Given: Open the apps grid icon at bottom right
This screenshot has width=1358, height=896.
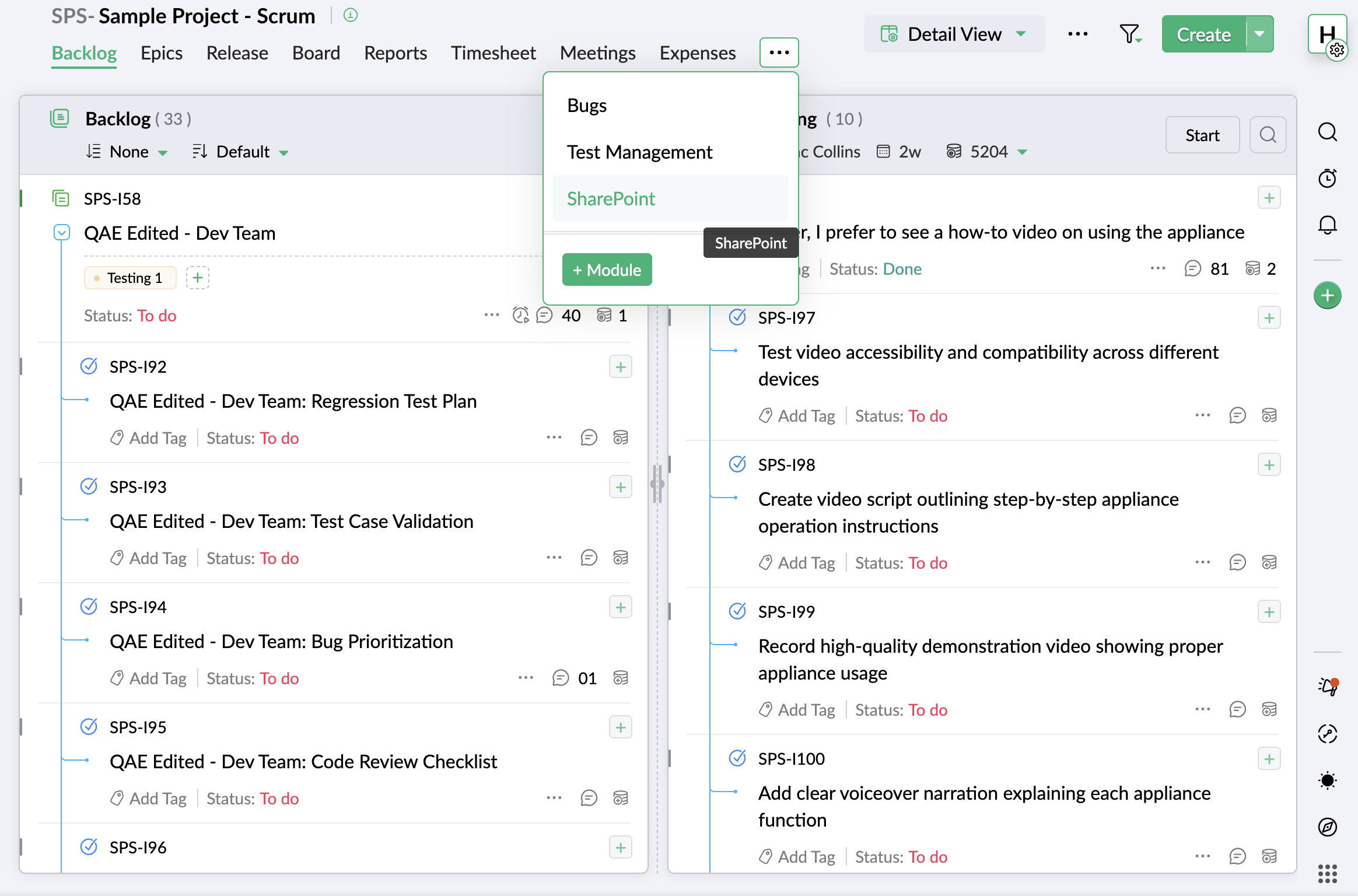Looking at the screenshot, I should click(1328, 873).
